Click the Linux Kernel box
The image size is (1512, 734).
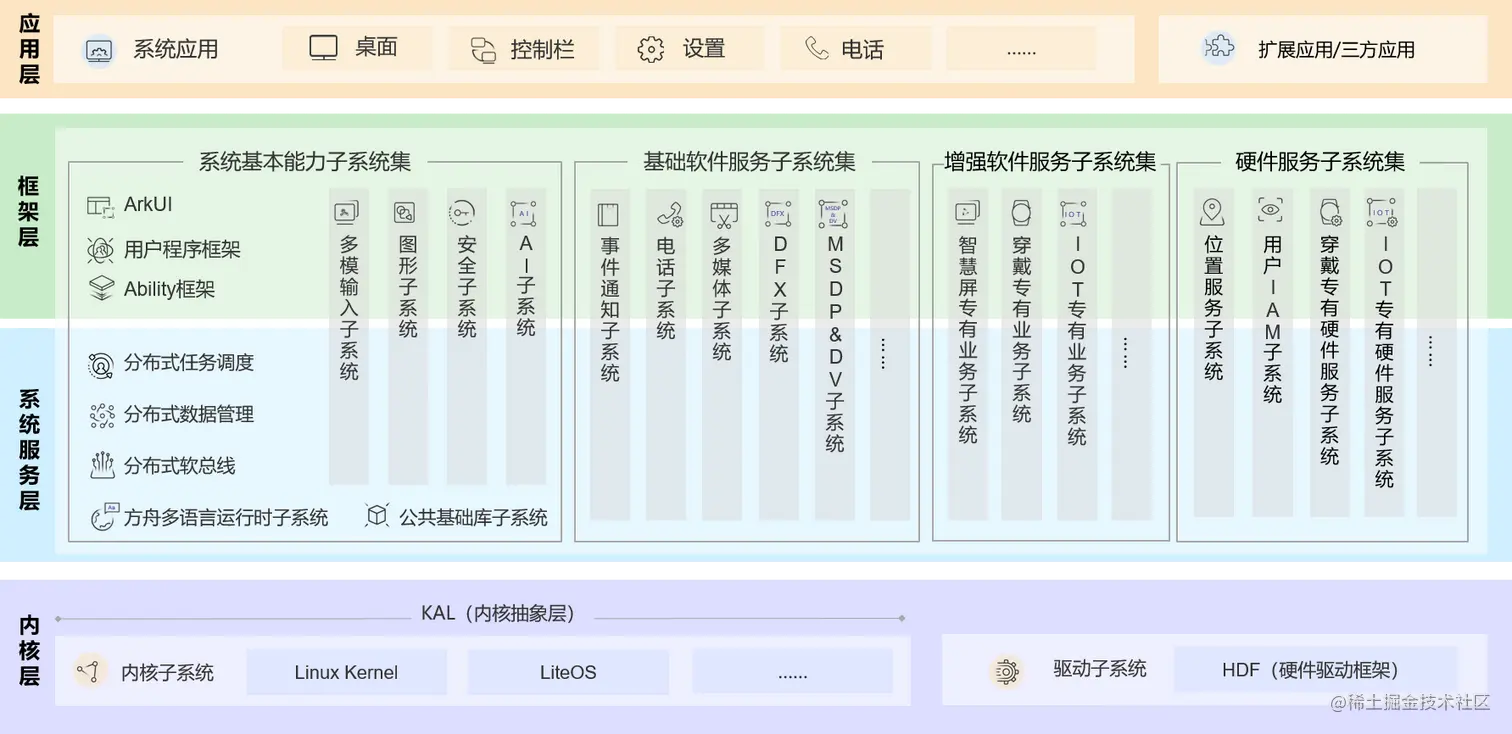(346, 672)
